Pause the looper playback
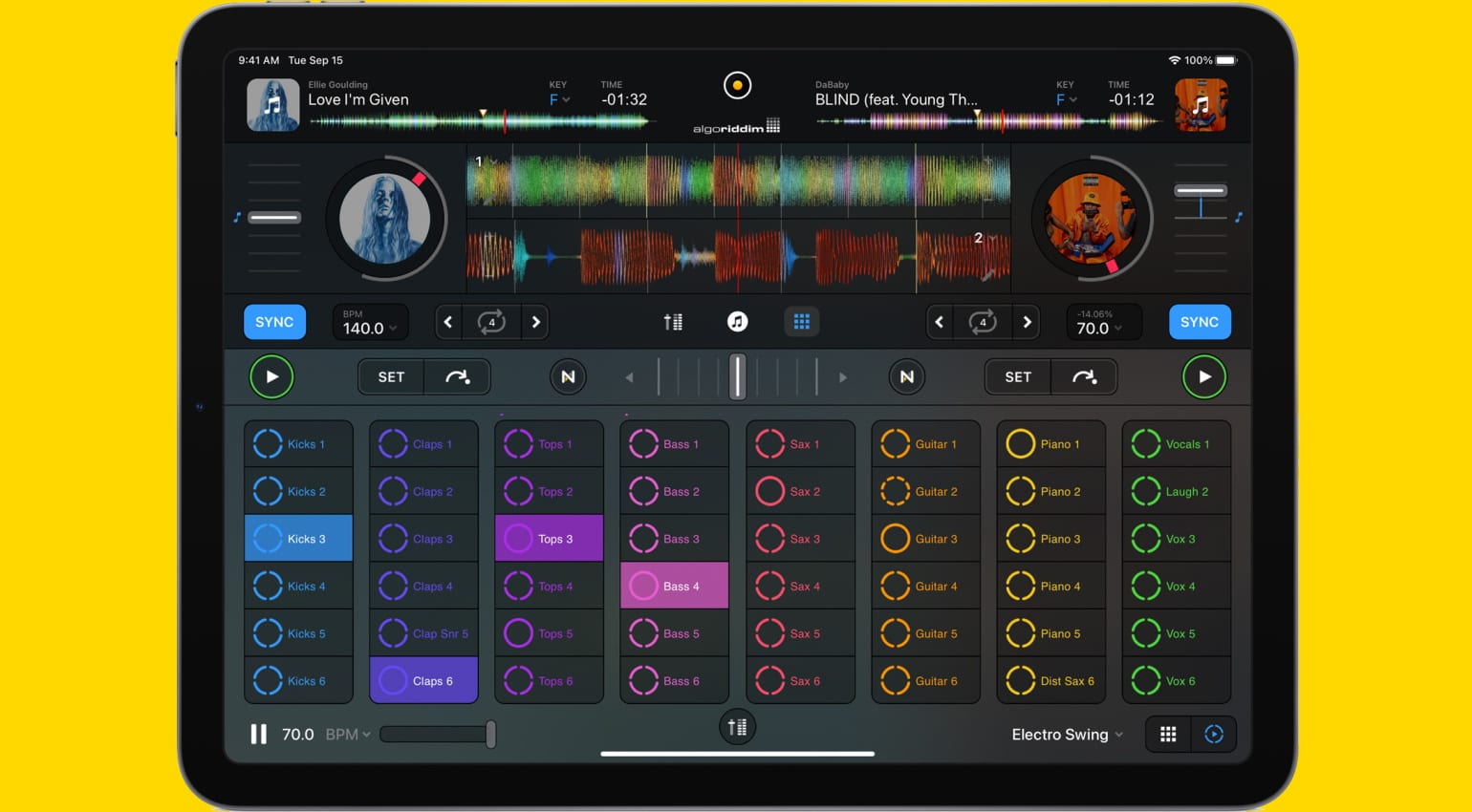Image resolution: width=1472 pixels, height=812 pixels. pos(258,734)
